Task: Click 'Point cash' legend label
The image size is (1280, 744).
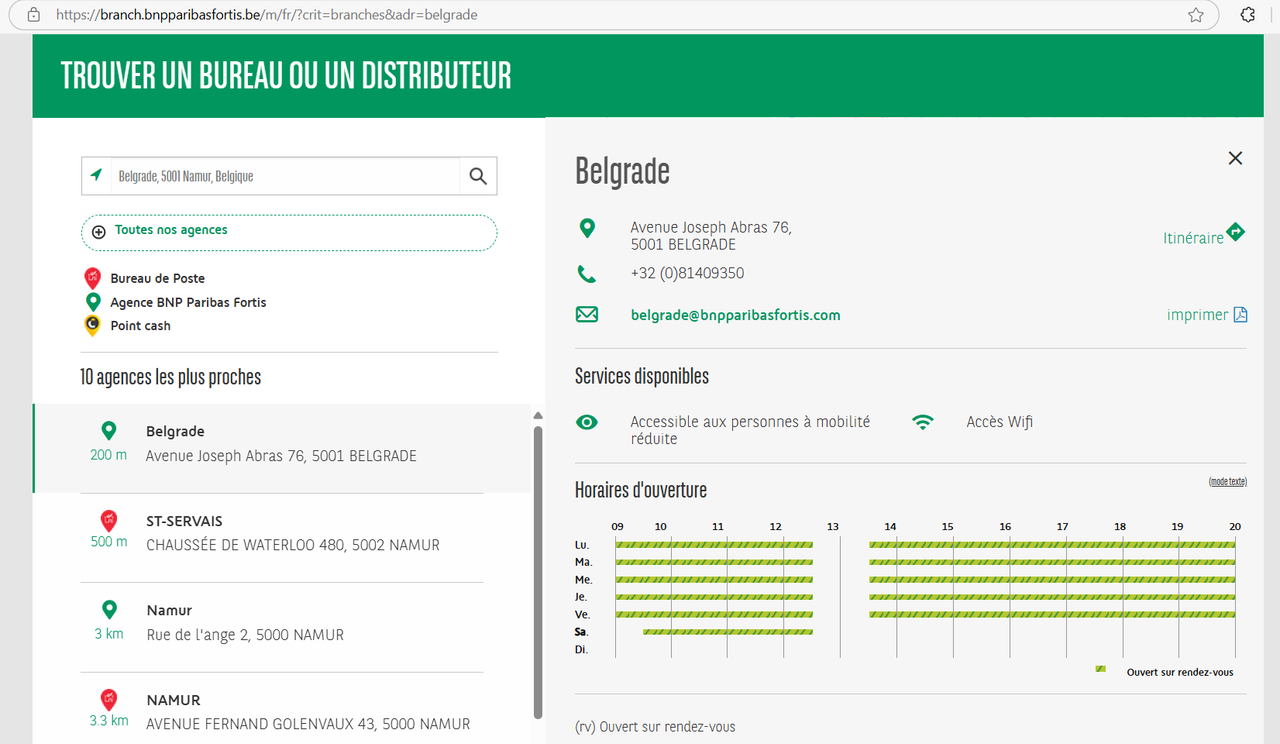Action: (141, 326)
